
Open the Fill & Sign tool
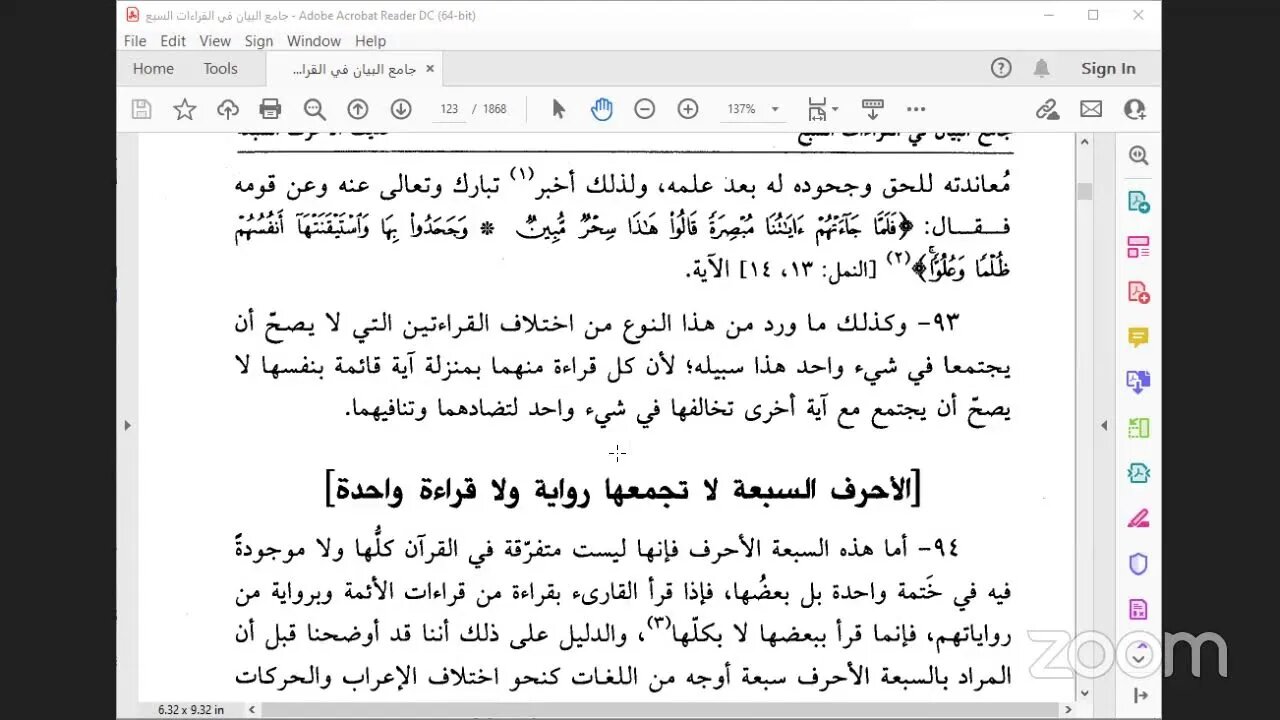point(1138,519)
